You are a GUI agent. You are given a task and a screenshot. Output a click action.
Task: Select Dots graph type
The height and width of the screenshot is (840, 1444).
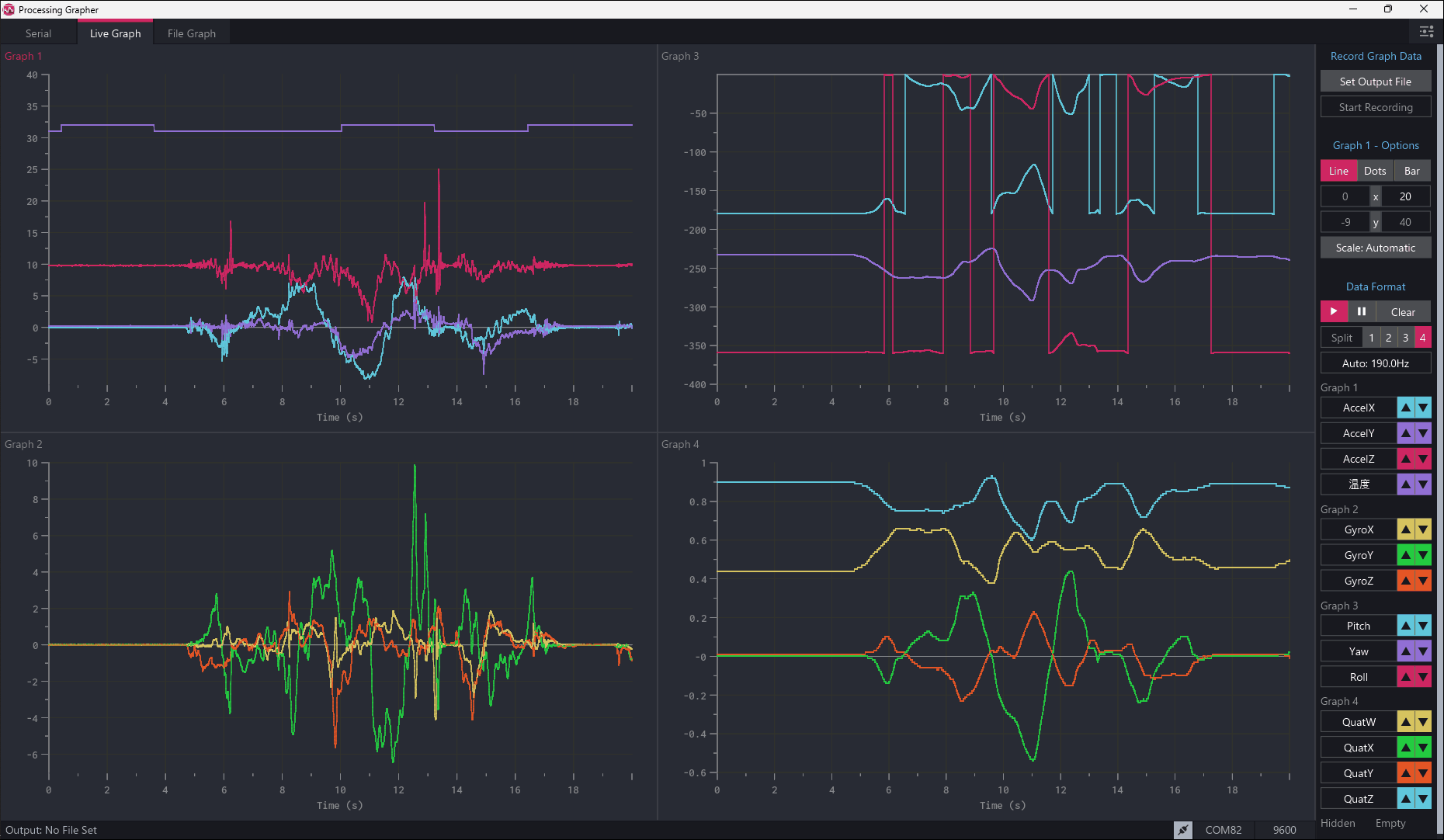(1375, 171)
